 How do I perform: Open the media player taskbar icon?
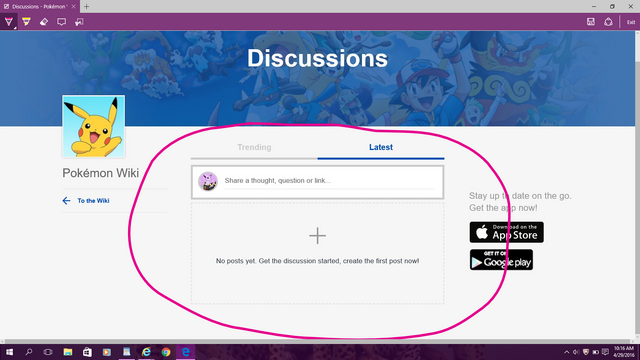tap(107, 352)
